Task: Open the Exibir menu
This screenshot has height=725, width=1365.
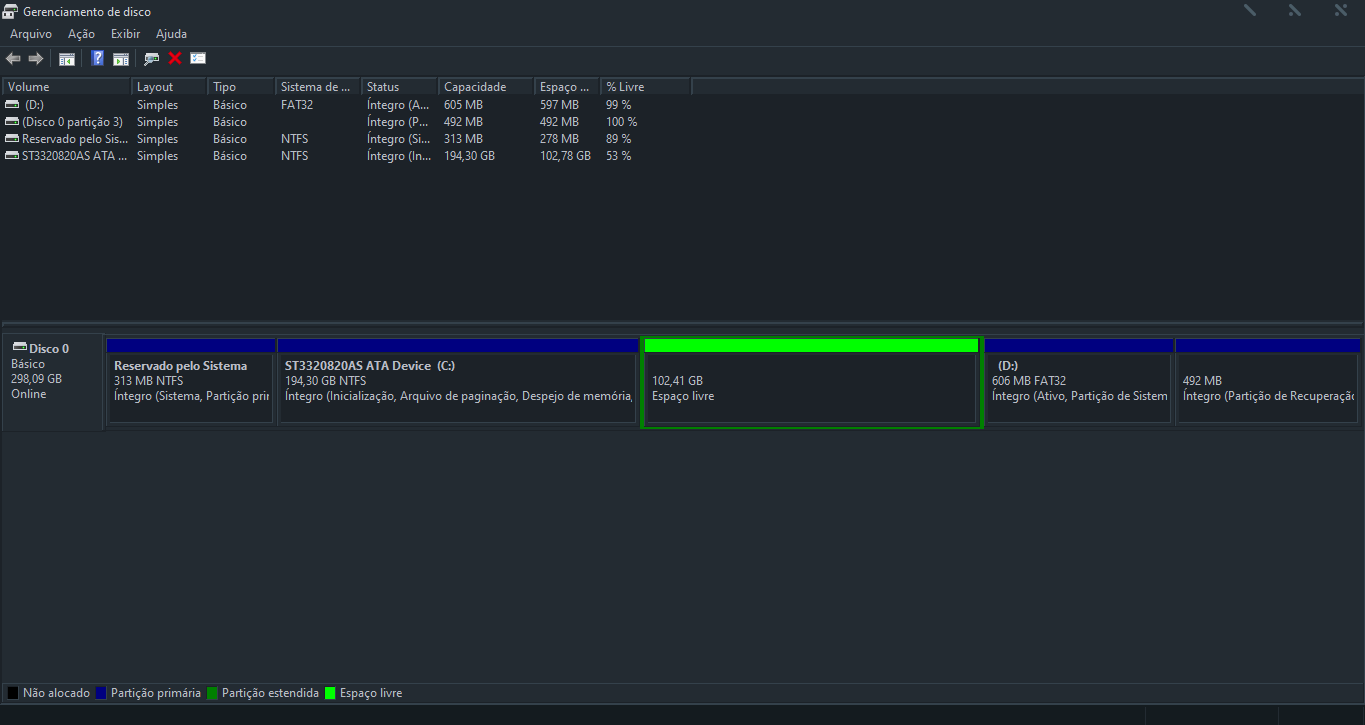Action: (125, 33)
